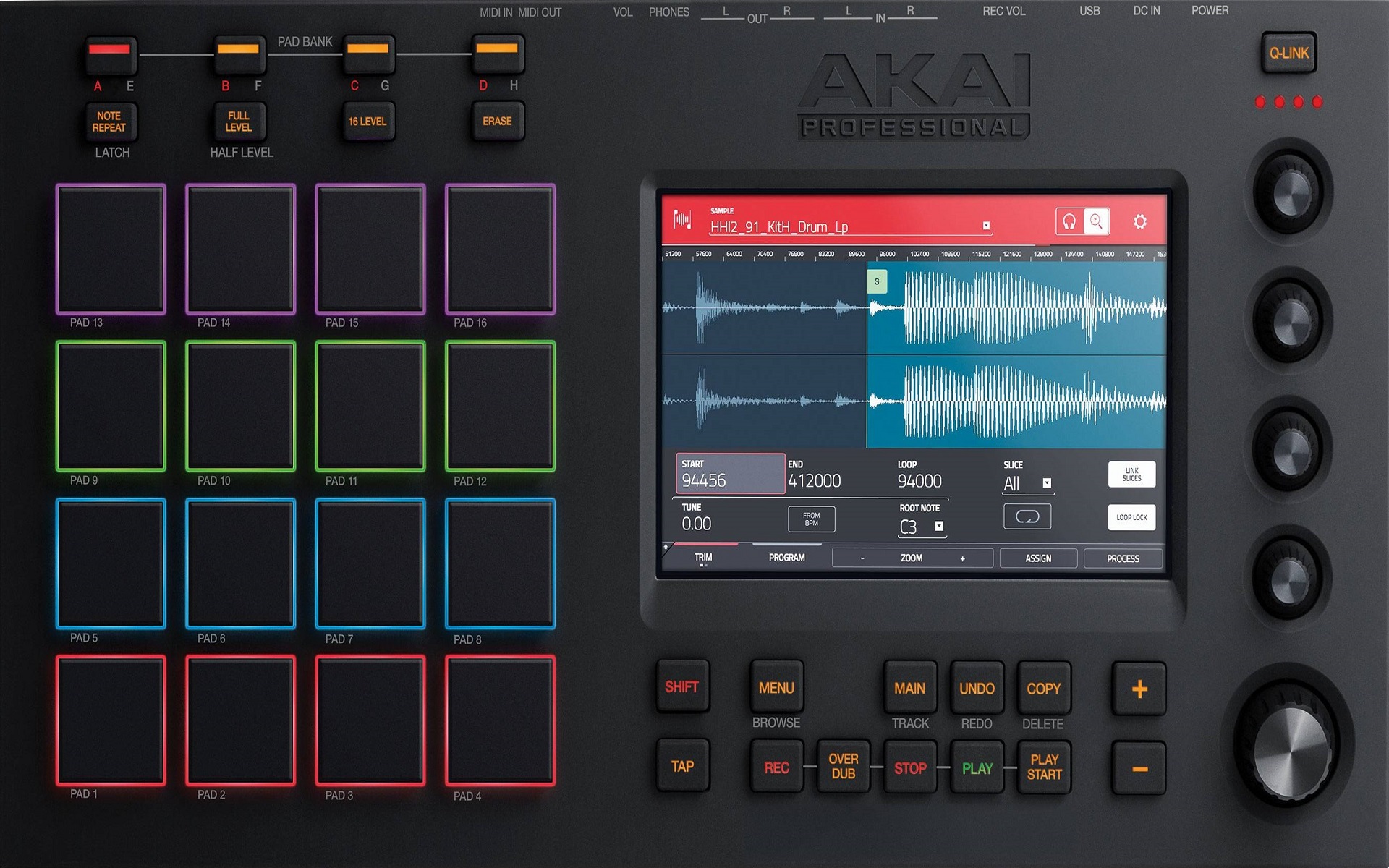Switch to the PROGRAM tab
This screenshot has width=1389, height=868.
coord(786,558)
